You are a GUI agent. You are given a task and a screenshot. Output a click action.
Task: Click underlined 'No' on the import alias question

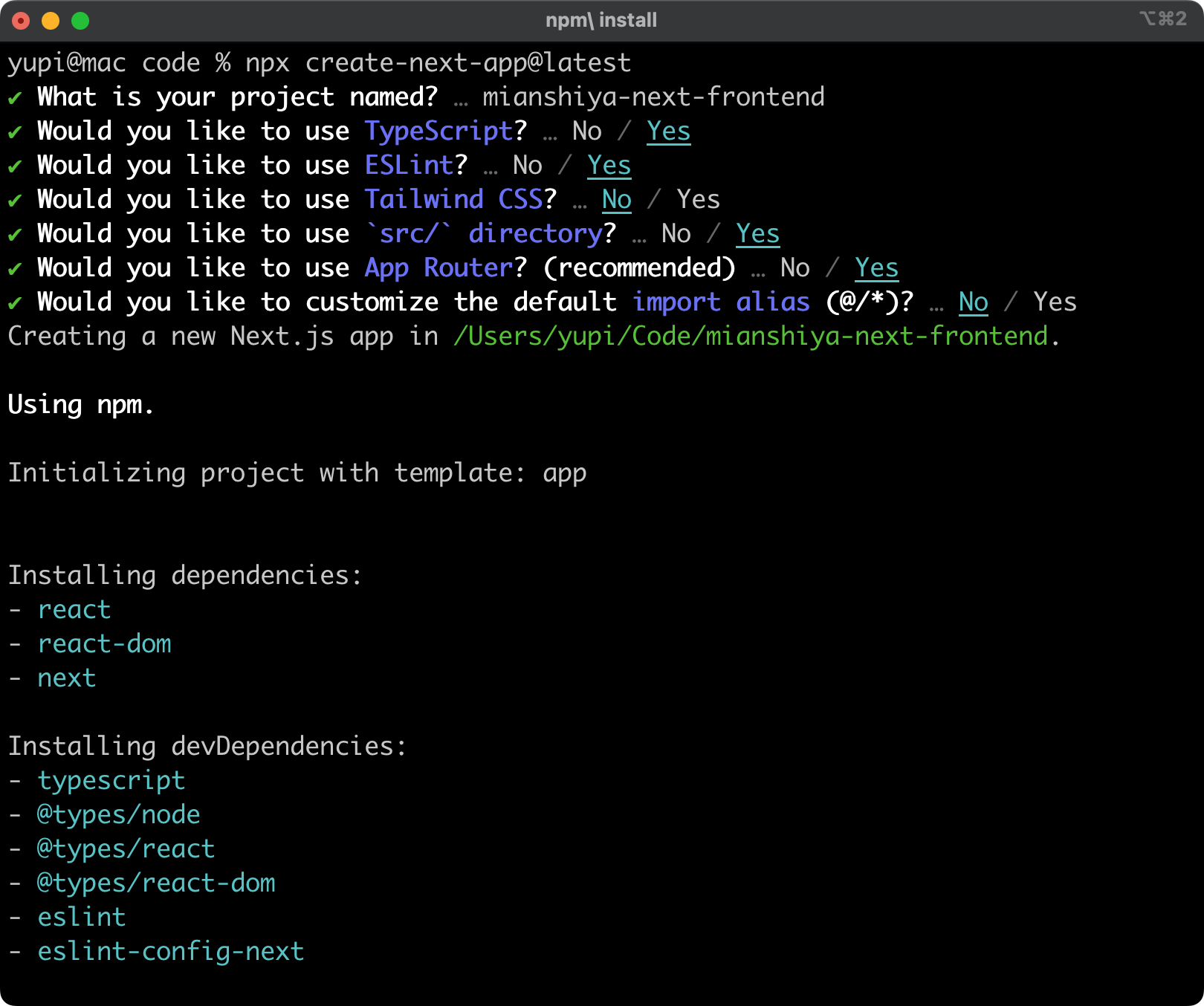974,302
